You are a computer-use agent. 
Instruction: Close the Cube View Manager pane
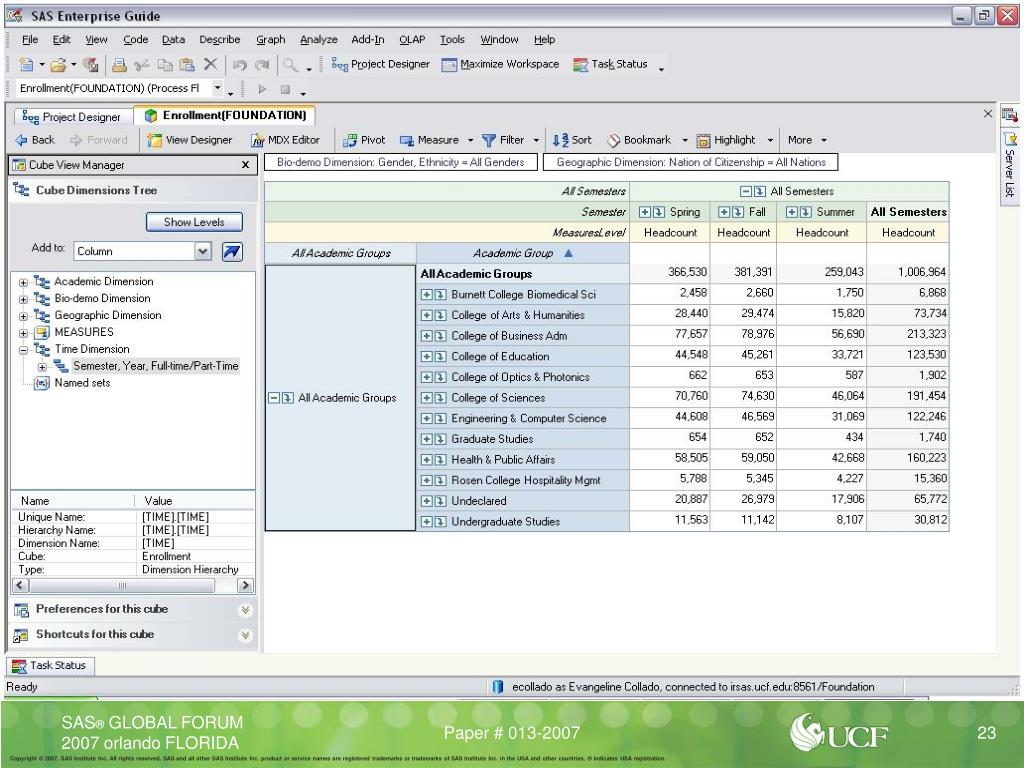(x=246, y=165)
